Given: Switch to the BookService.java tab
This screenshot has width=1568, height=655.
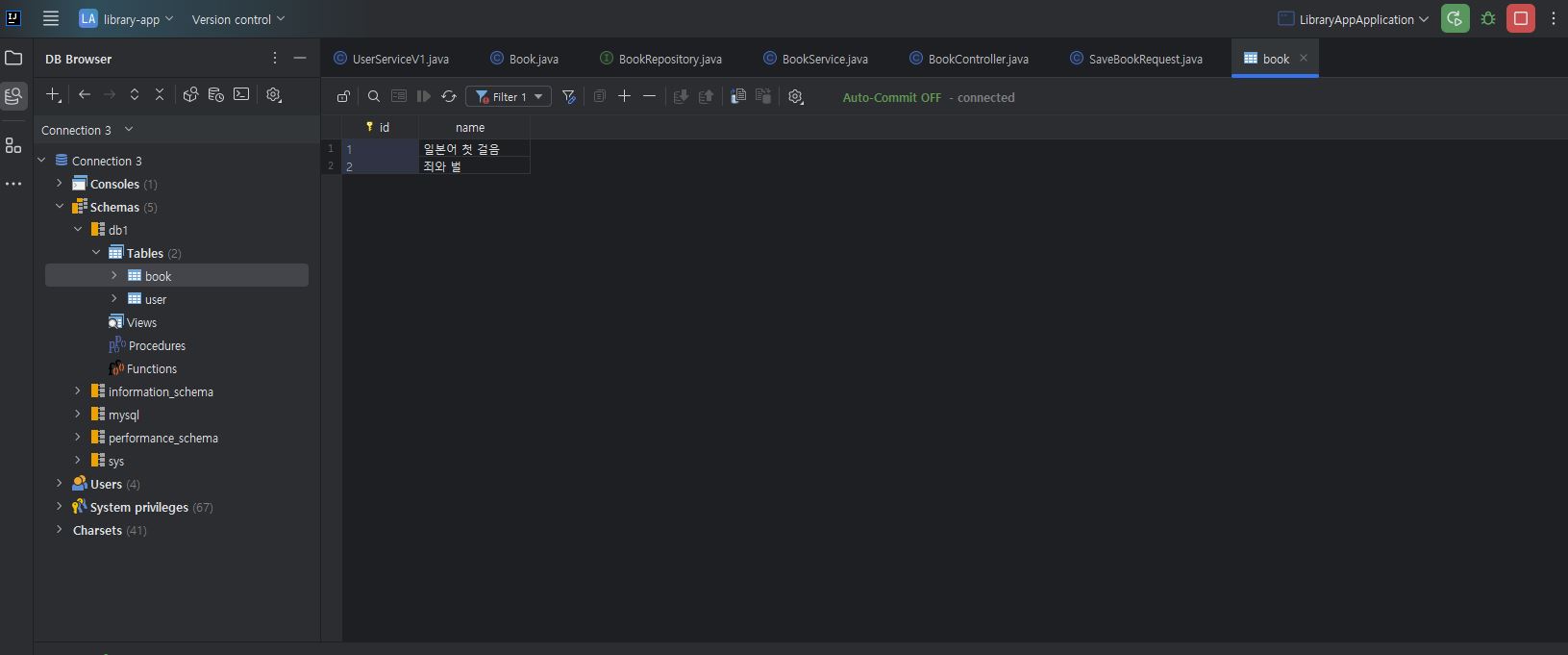Looking at the screenshot, I should (x=816, y=59).
